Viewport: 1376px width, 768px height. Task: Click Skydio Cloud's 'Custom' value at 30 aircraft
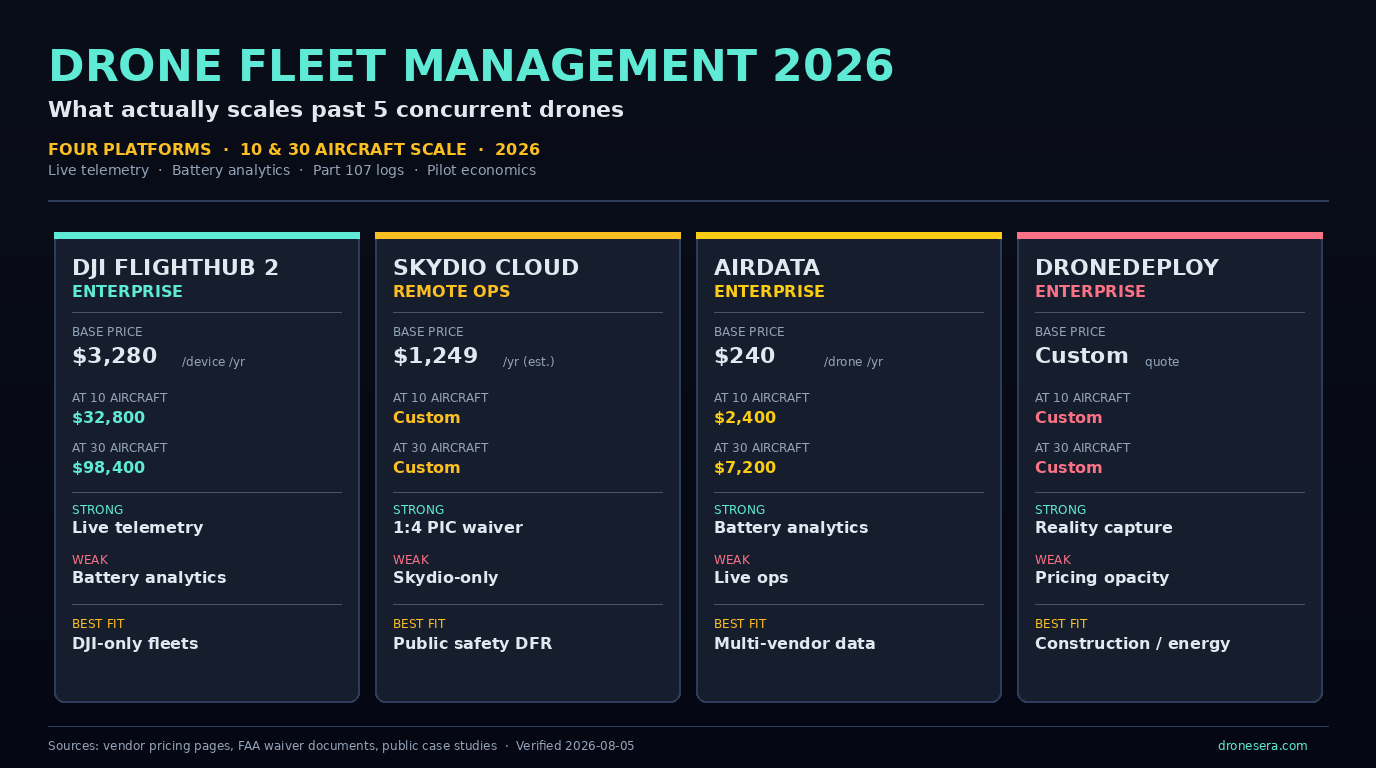[x=427, y=468]
